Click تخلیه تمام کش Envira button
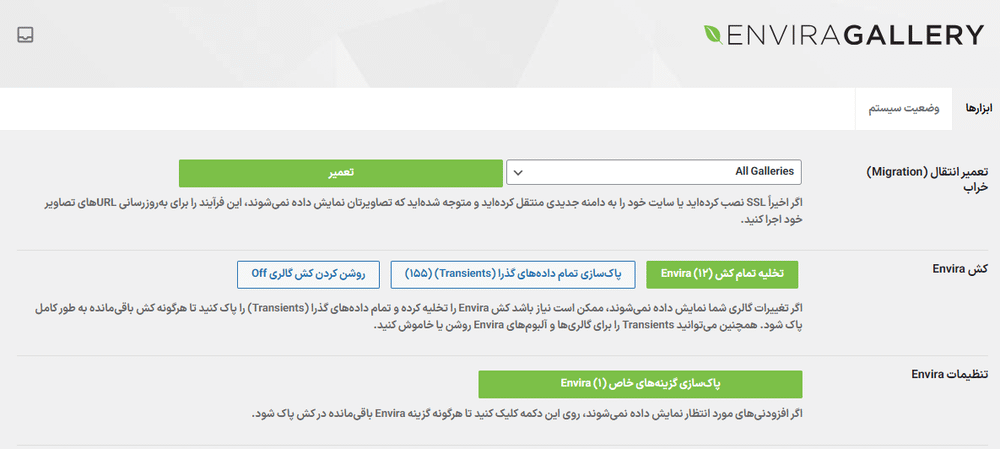The width and height of the screenshot is (1000, 449). point(722,274)
